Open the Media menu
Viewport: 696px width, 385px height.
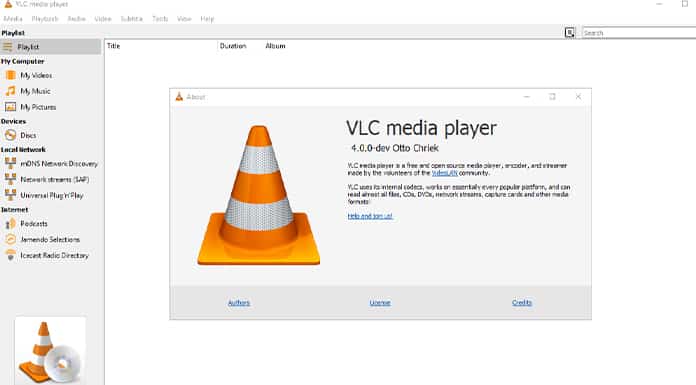pos(12,19)
